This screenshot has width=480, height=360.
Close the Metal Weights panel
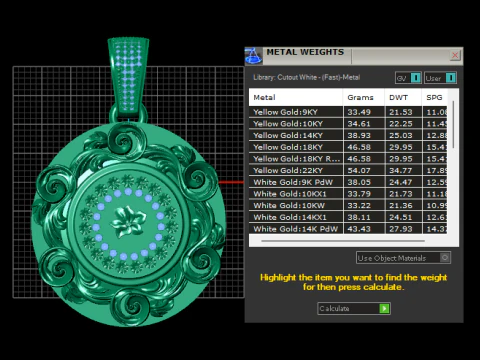(455, 55)
